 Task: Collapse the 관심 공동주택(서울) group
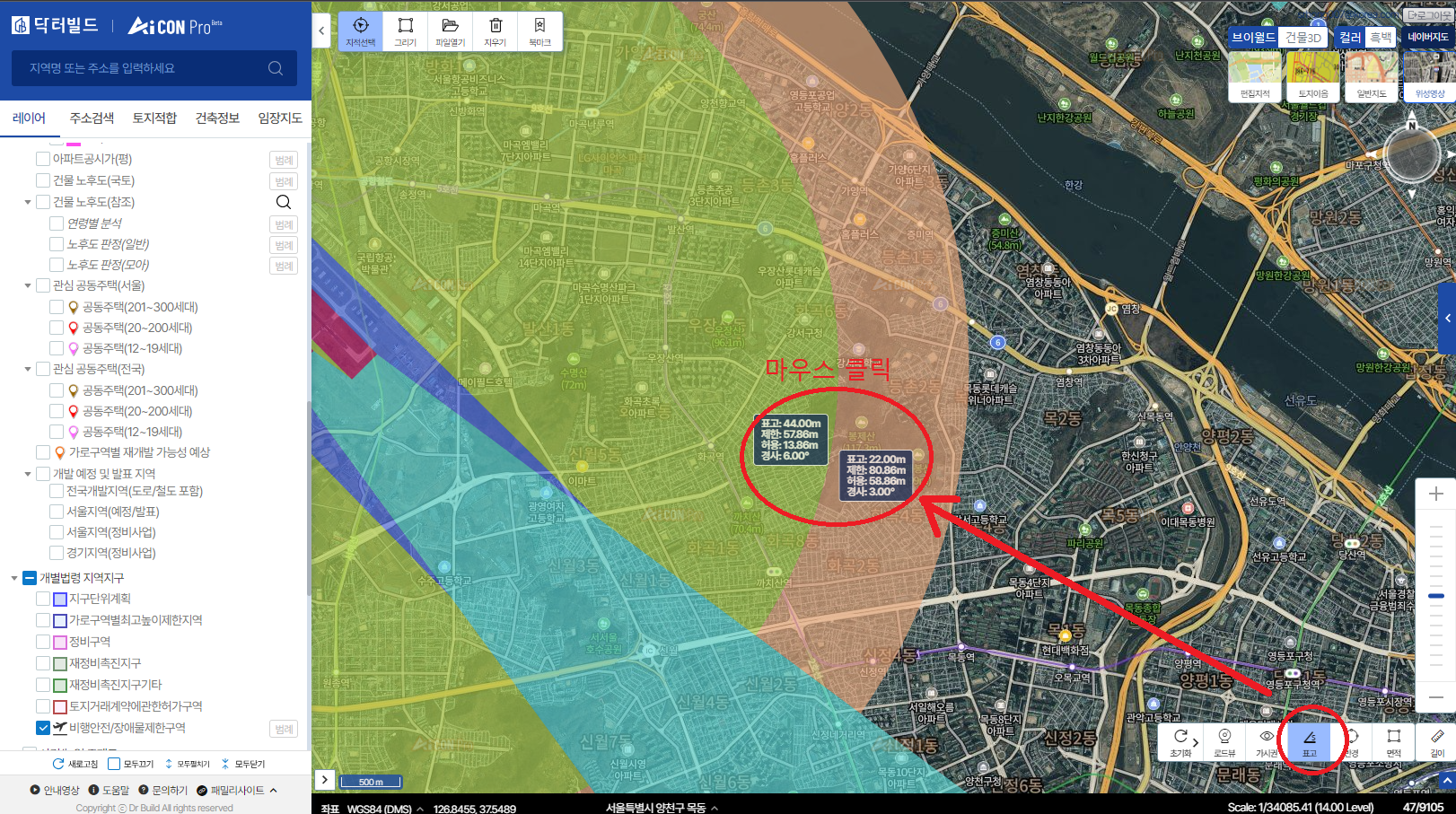(x=28, y=285)
